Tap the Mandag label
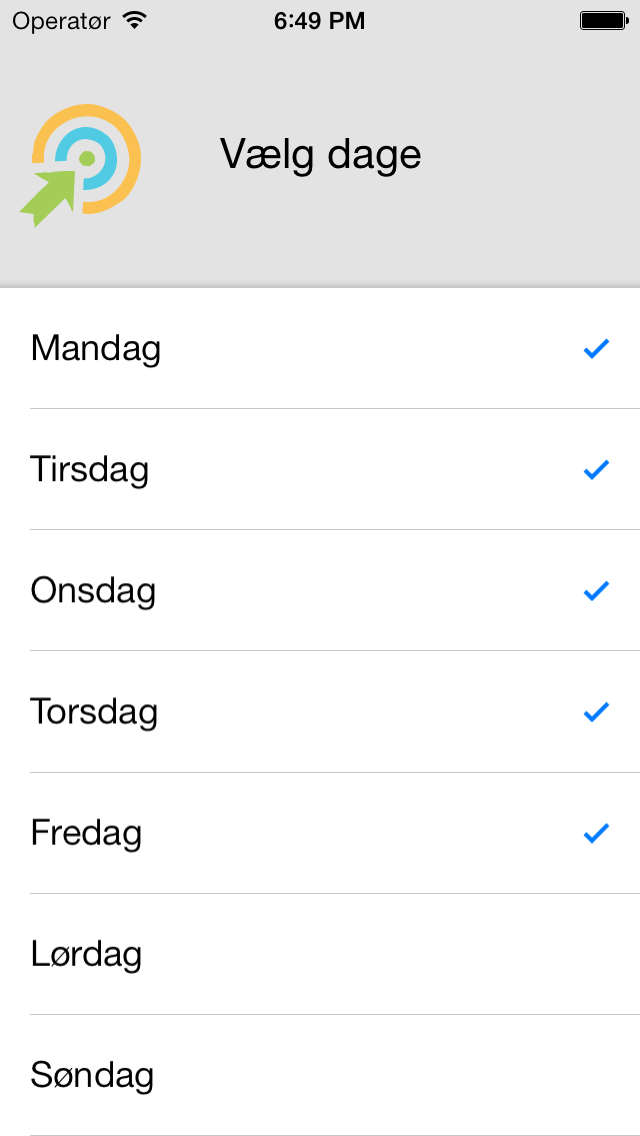 tap(96, 349)
